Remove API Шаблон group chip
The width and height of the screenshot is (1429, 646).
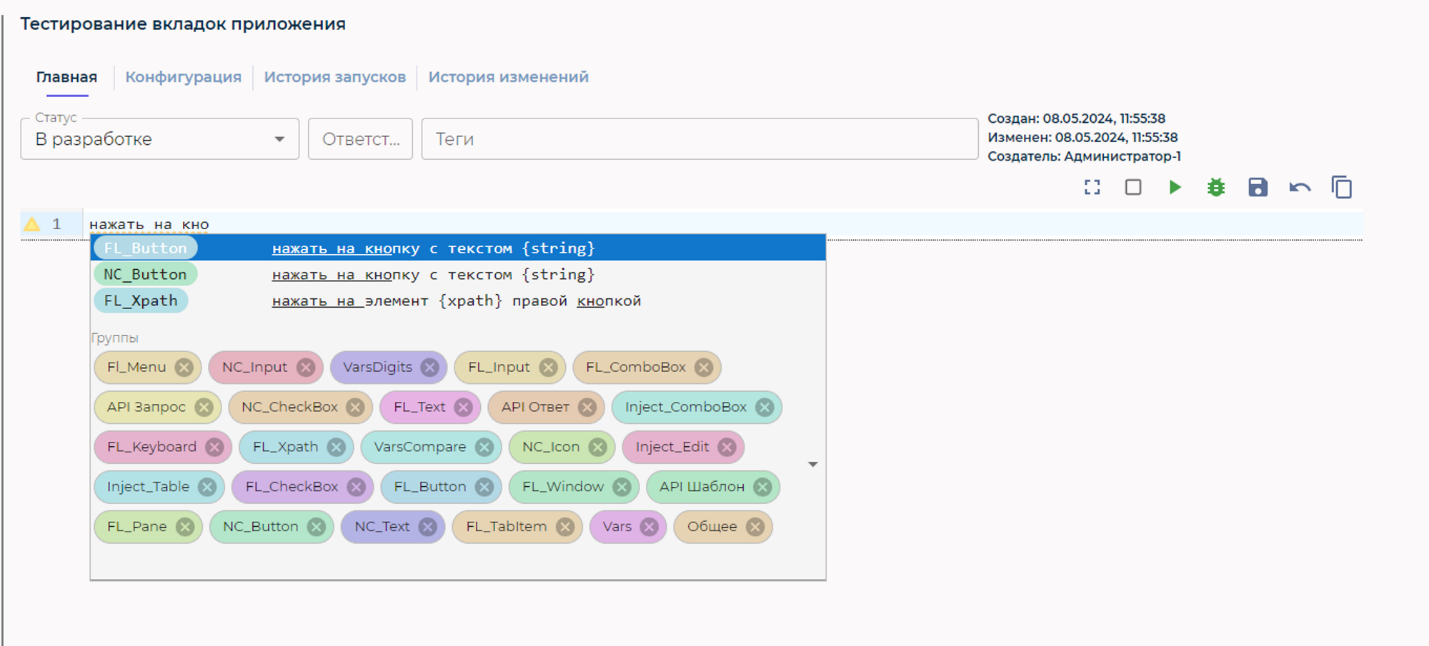763,487
